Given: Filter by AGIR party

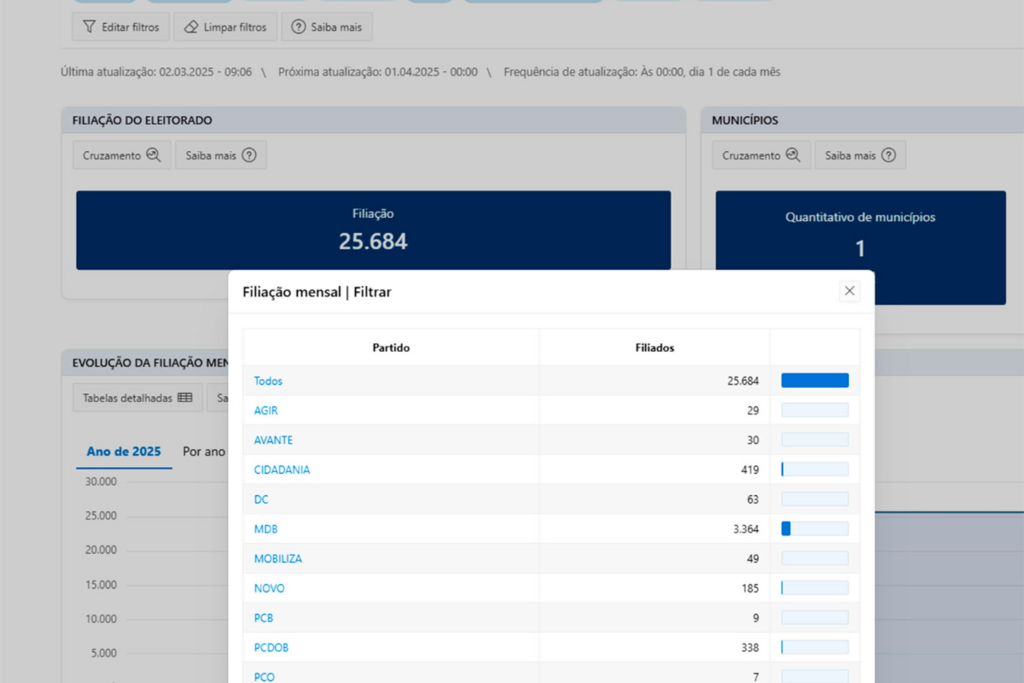Looking at the screenshot, I should (266, 410).
